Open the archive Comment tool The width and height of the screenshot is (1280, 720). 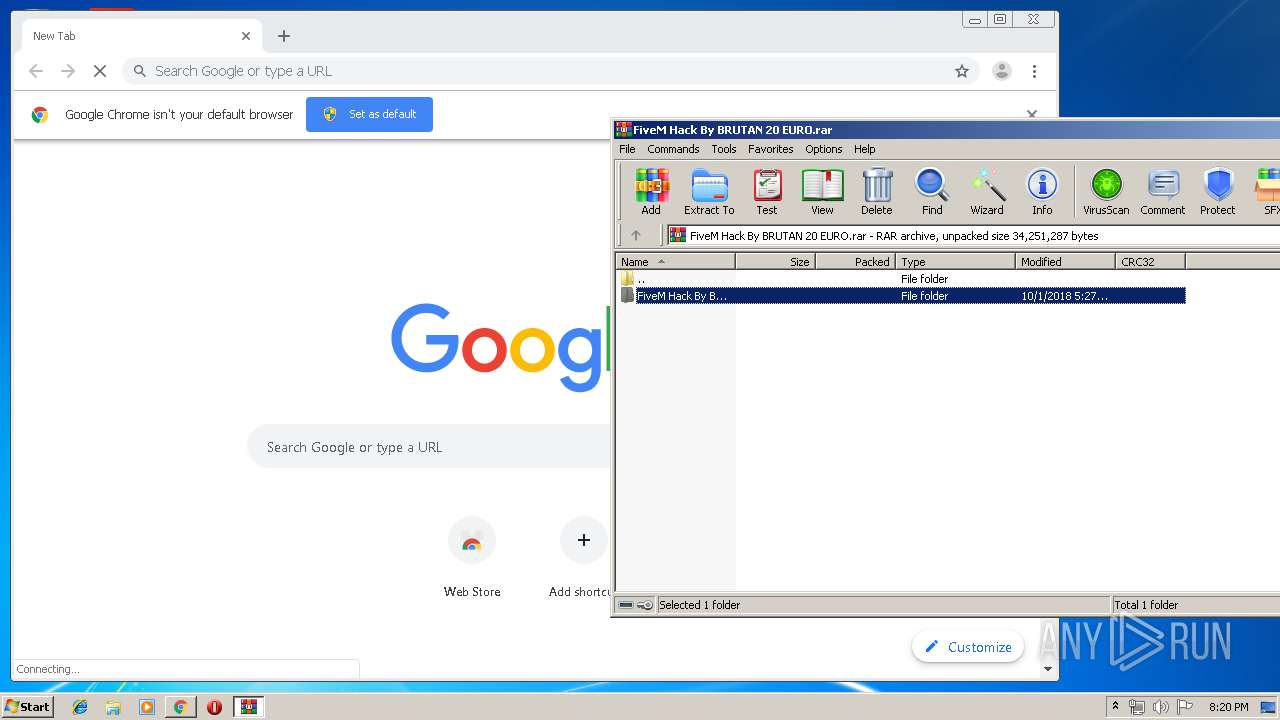click(1163, 191)
